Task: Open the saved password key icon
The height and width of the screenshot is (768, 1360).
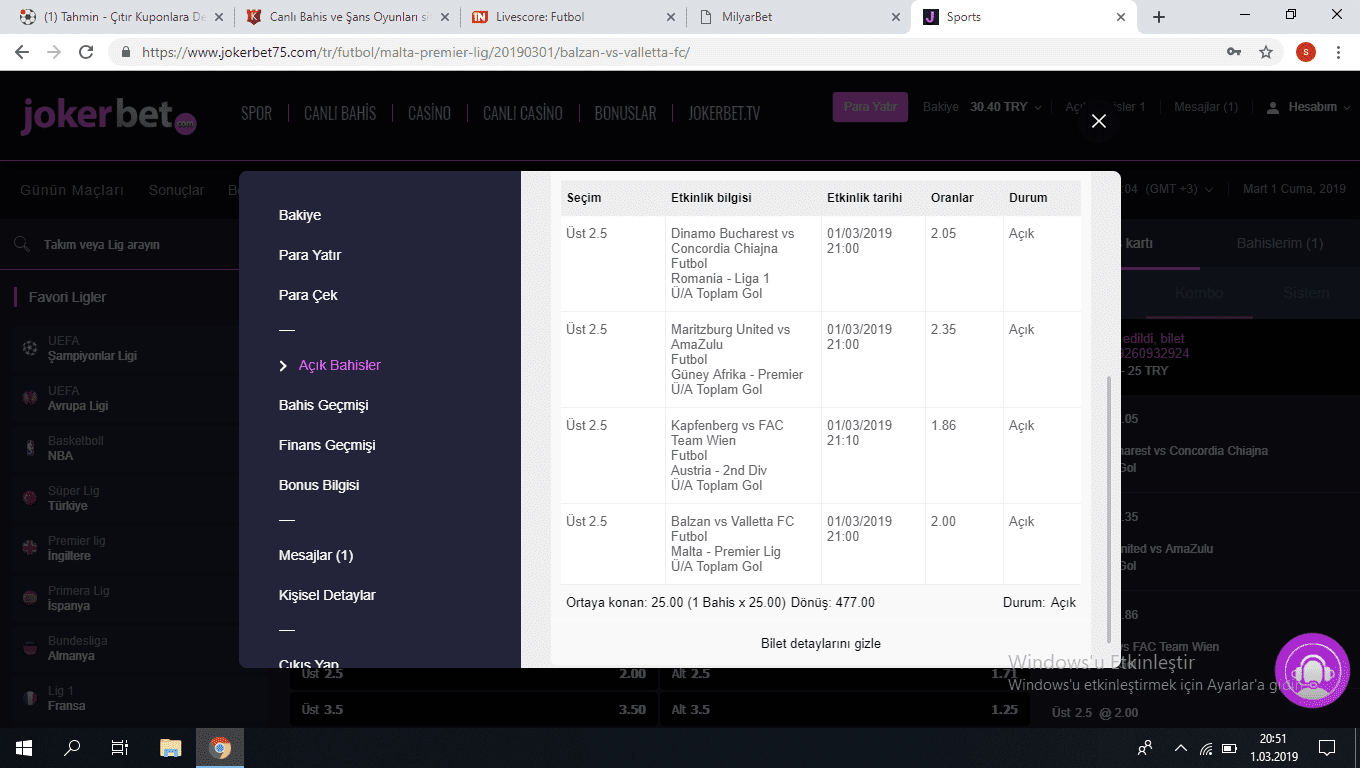Action: pyautogui.click(x=1234, y=52)
